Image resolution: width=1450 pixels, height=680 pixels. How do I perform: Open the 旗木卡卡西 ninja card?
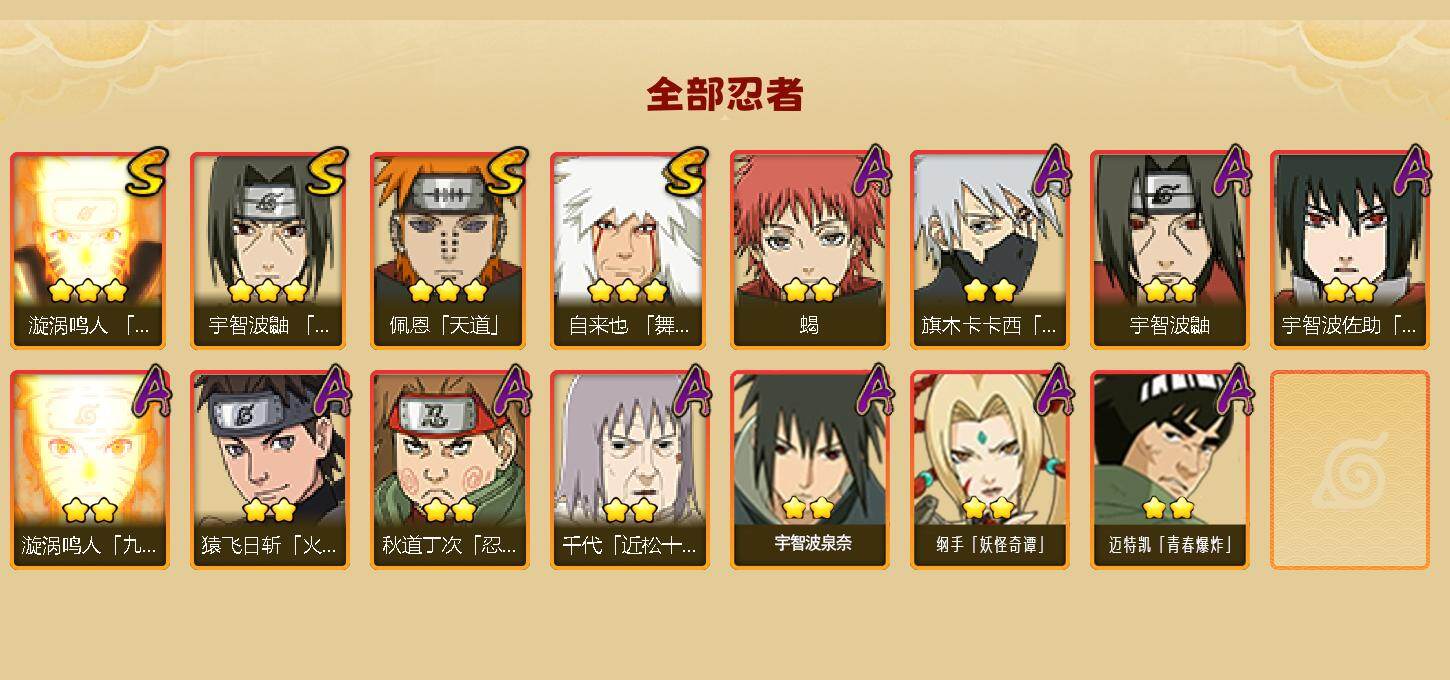pyautogui.click(x=990, y=250)
